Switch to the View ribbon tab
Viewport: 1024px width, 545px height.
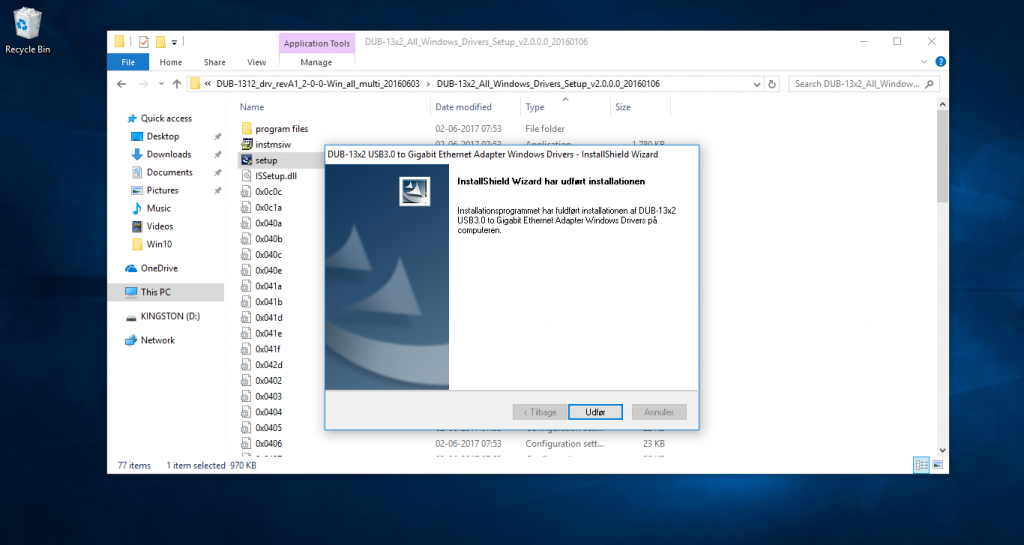(x=257, y=62)
